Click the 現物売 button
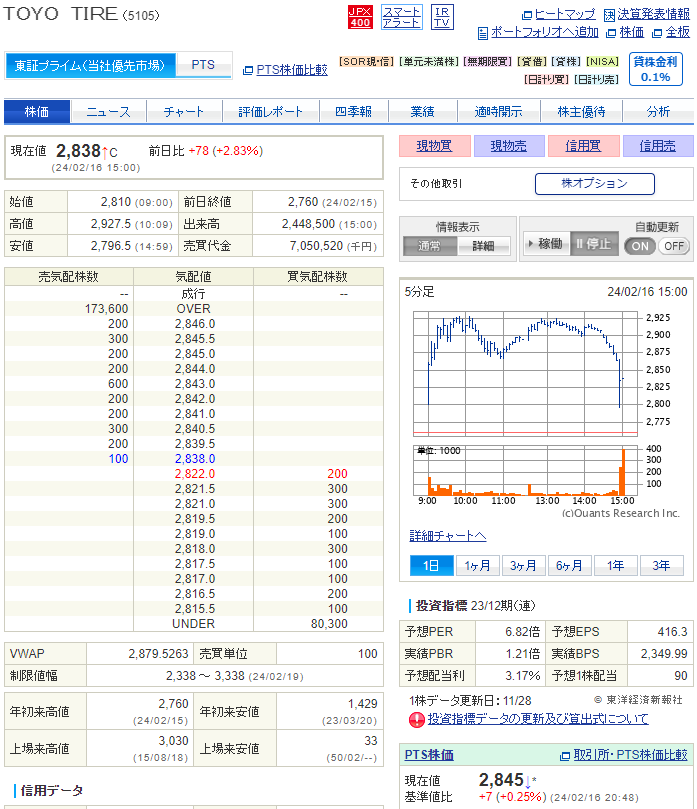Viewport: 697px width, 809px height. tap(509, 146)
